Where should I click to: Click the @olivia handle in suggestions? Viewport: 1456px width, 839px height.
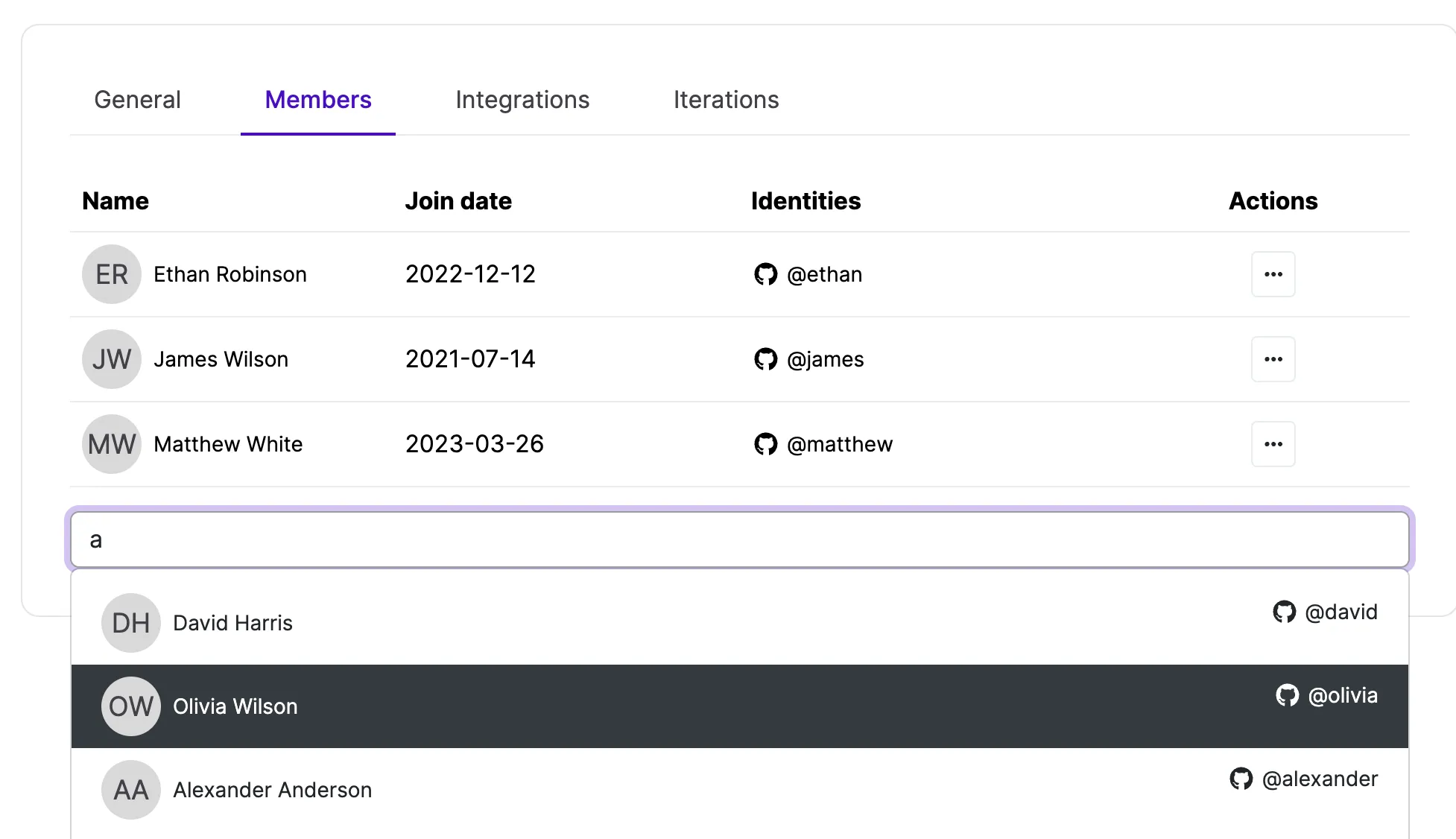click(1343, 695)
